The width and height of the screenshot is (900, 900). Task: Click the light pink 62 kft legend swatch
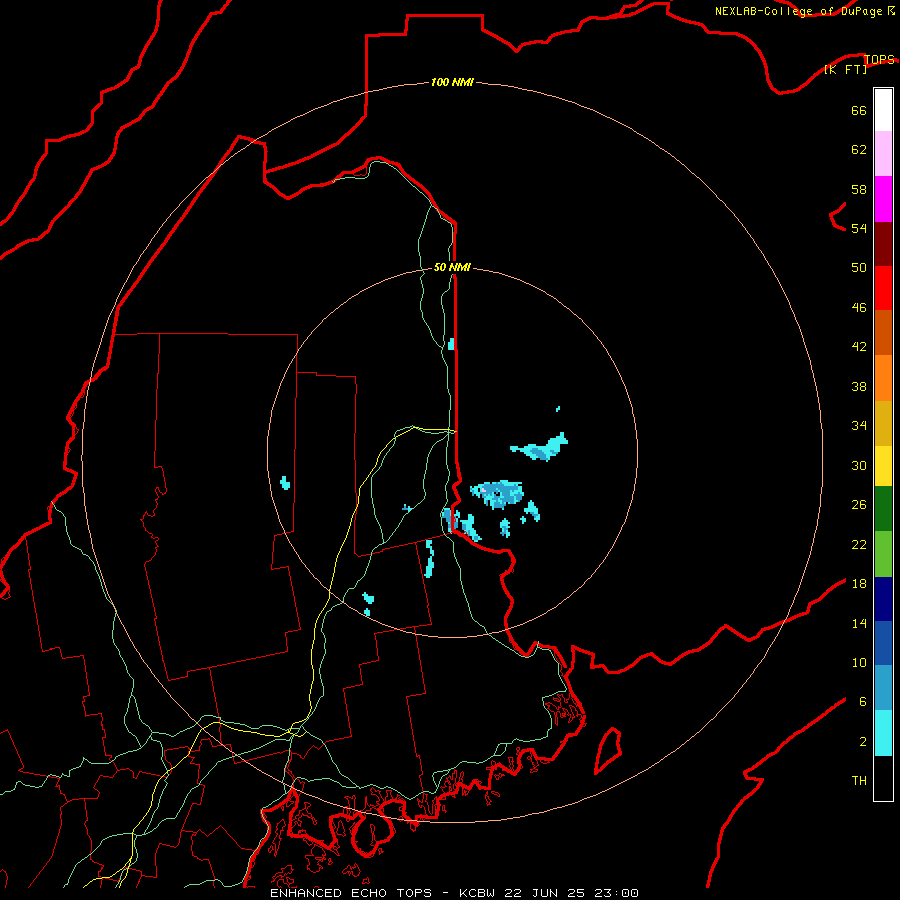(883, 153)
